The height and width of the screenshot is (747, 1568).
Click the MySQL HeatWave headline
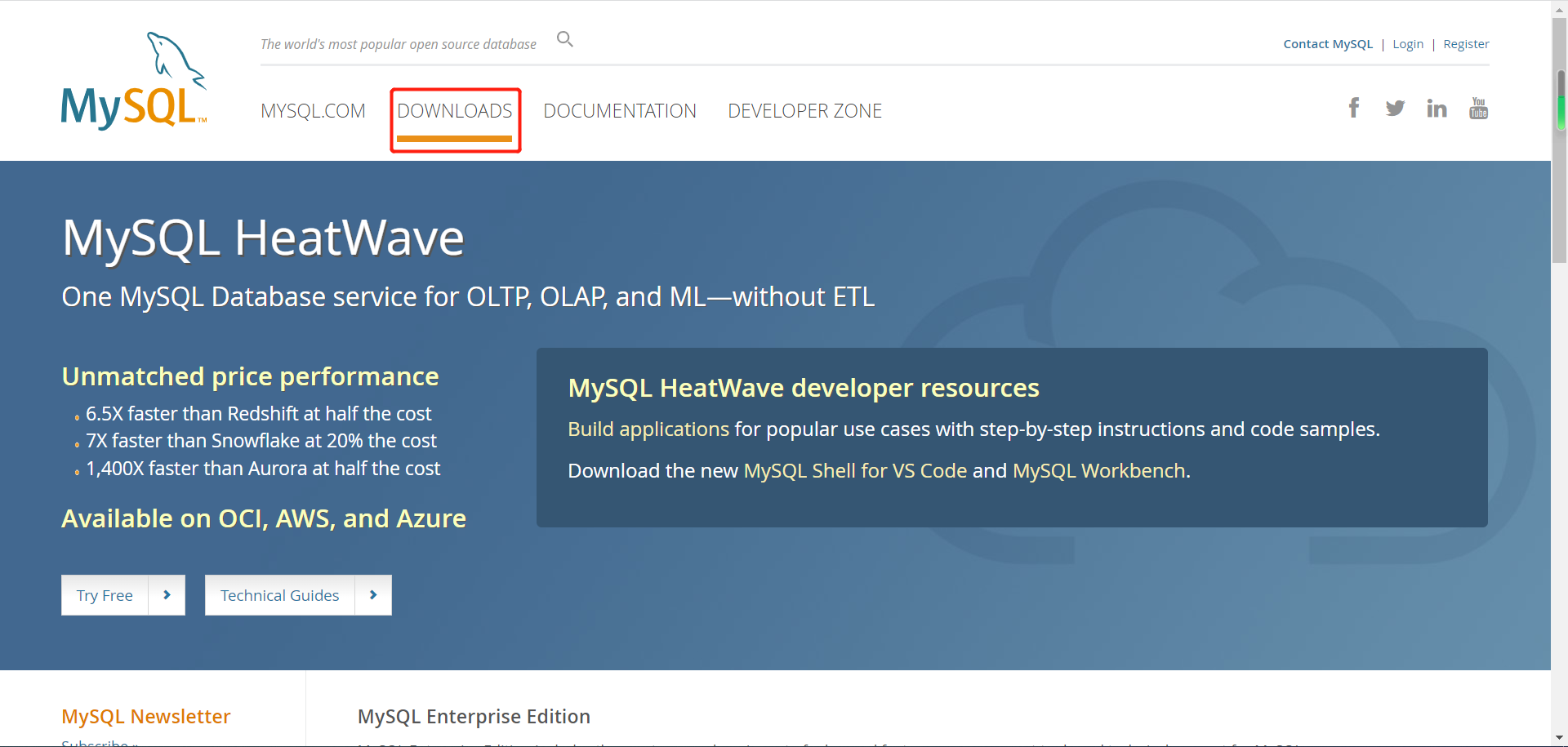pos(263,238)
